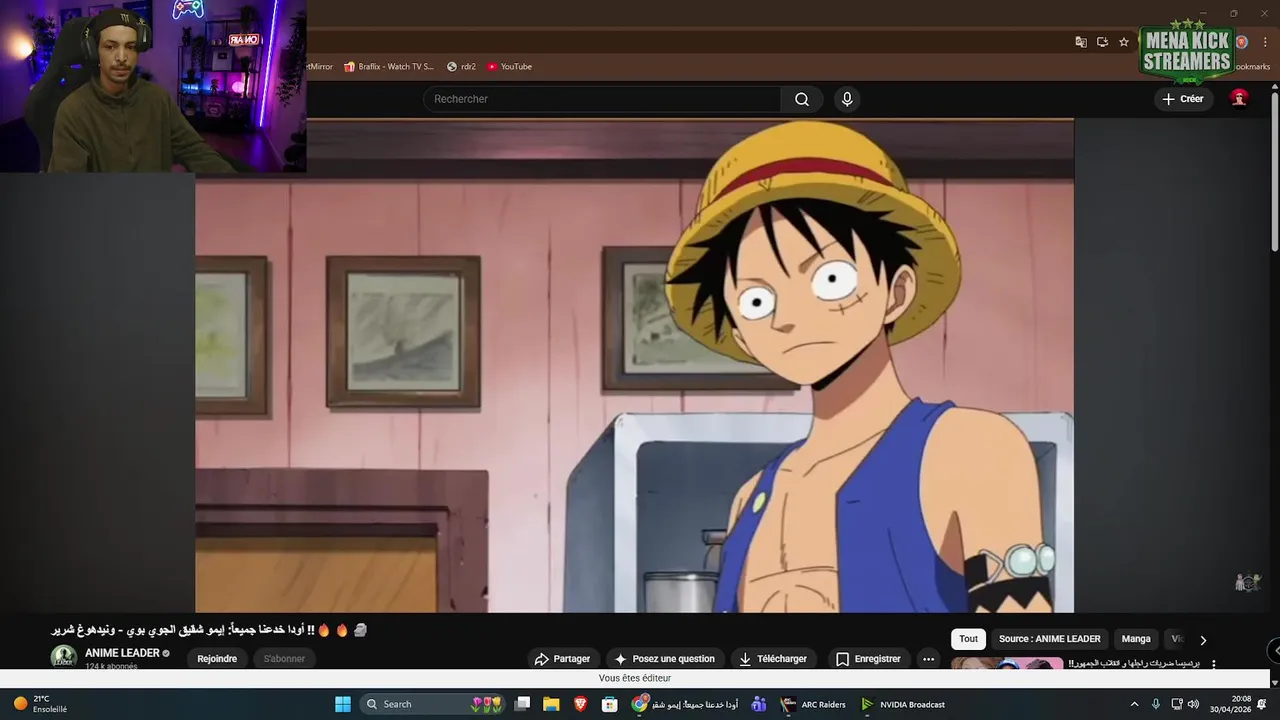
Task: Switch to ARC Raiders on the taskbar
Action: [x=813, y=704]
